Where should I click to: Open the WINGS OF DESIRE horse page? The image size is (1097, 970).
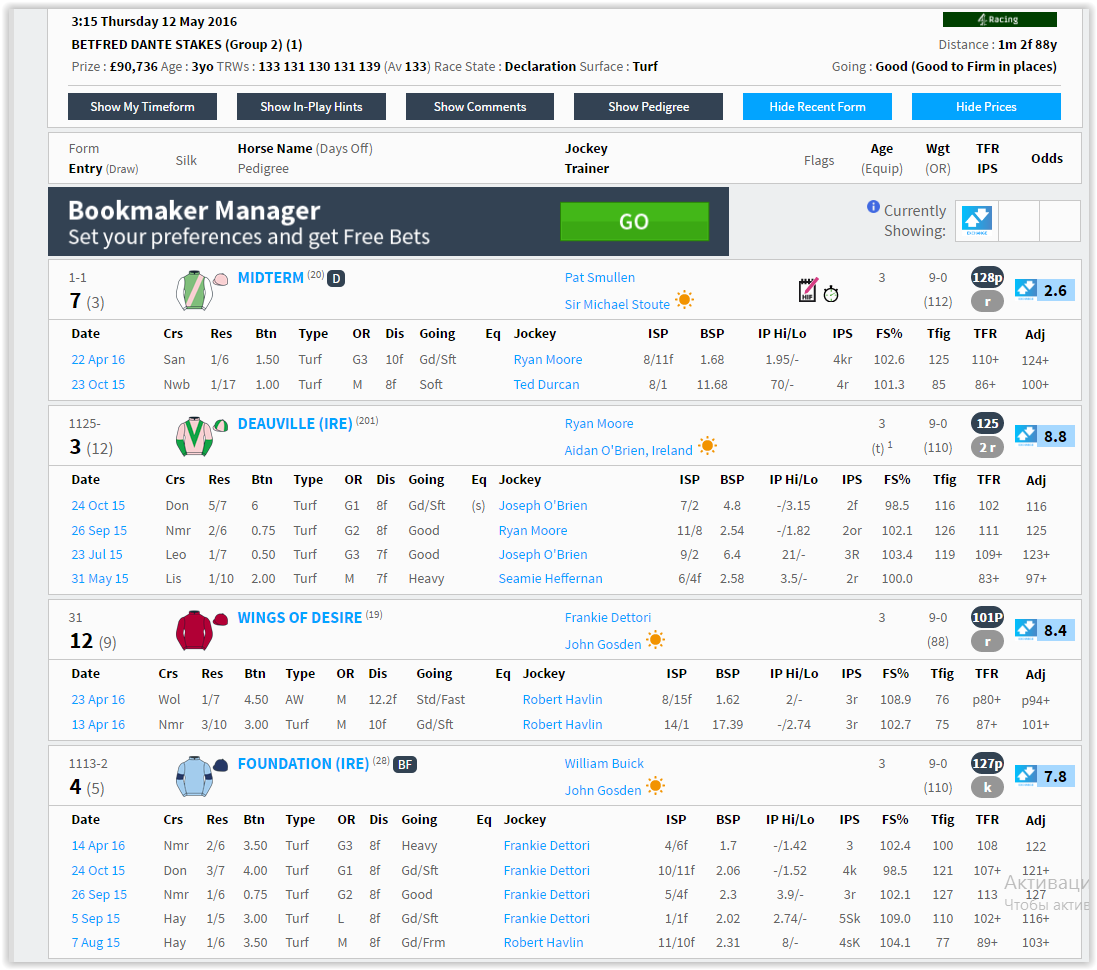coord(300,617)
